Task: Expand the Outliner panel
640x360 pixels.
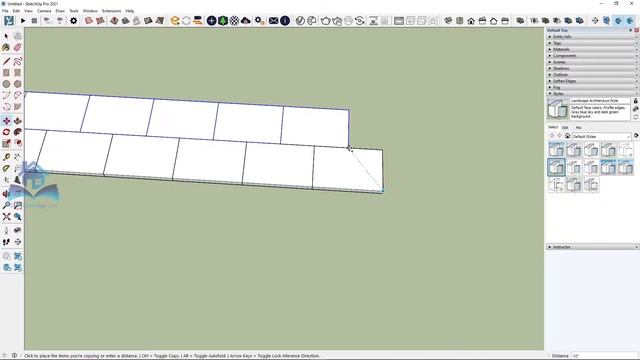Action: pos(592,75)
